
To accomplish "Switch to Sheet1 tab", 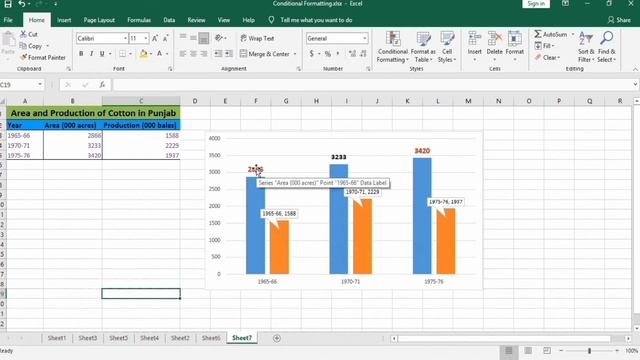I will pyautogui.click(x=56, y=338).
